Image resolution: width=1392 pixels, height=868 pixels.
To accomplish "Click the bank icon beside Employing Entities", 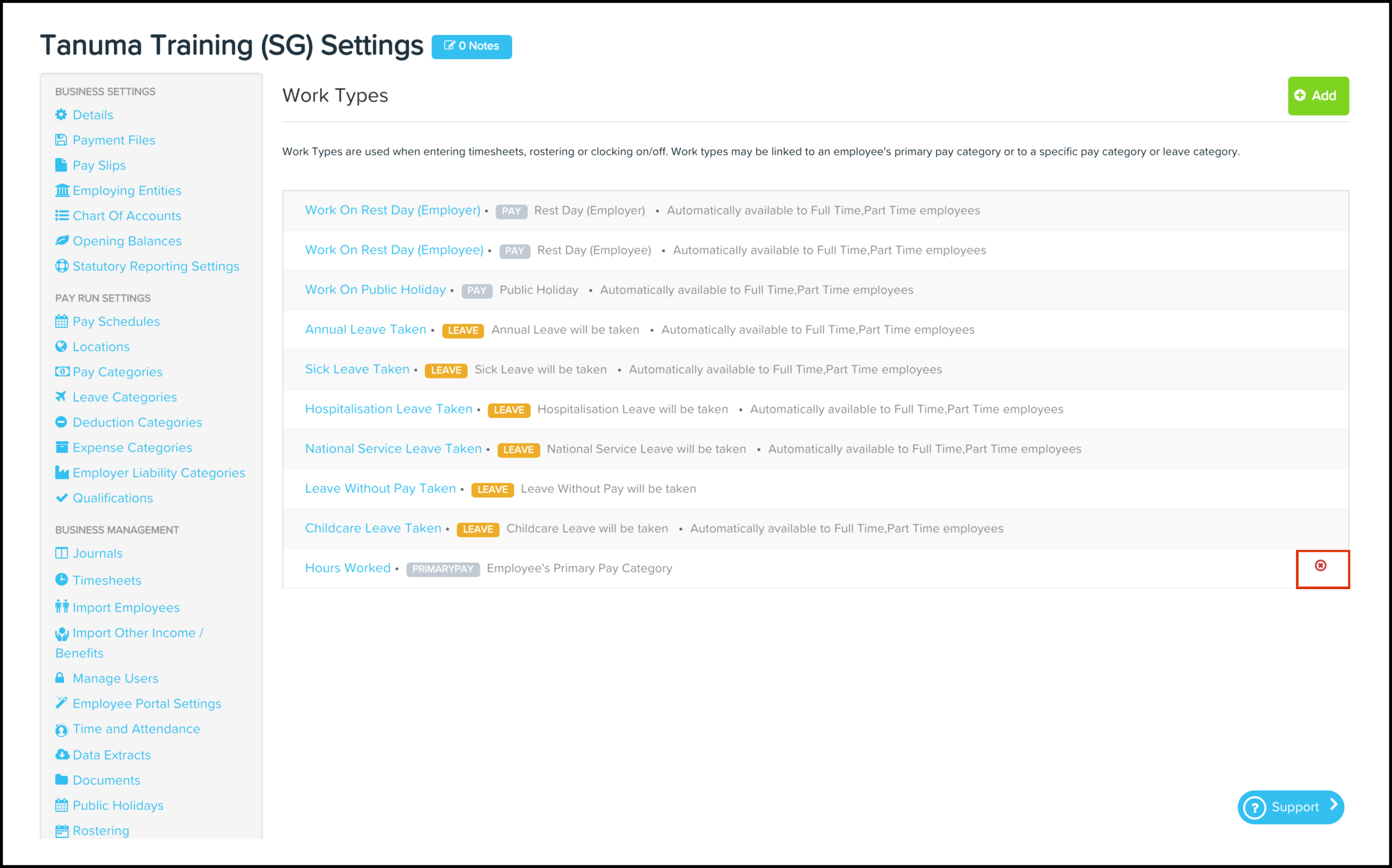I will coord(62,191).
